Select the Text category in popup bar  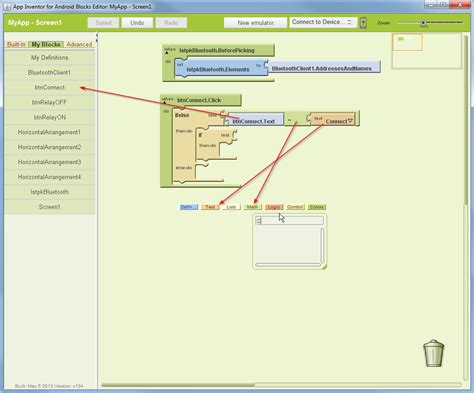point(210,207)
